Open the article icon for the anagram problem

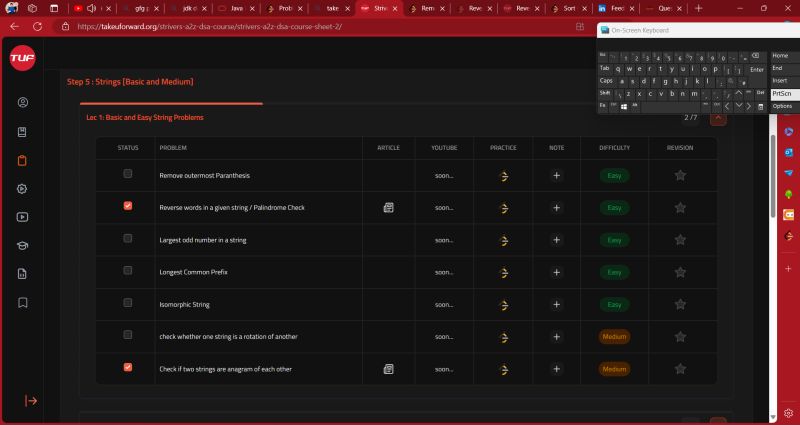(x=388, y=368)
